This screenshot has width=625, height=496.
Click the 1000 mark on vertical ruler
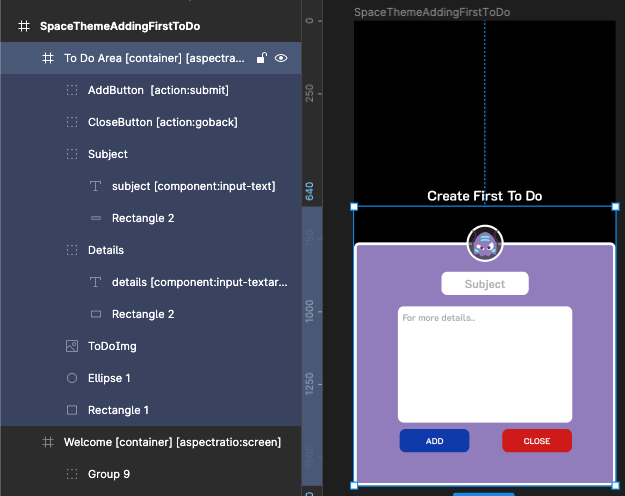[x=309, y=311]
